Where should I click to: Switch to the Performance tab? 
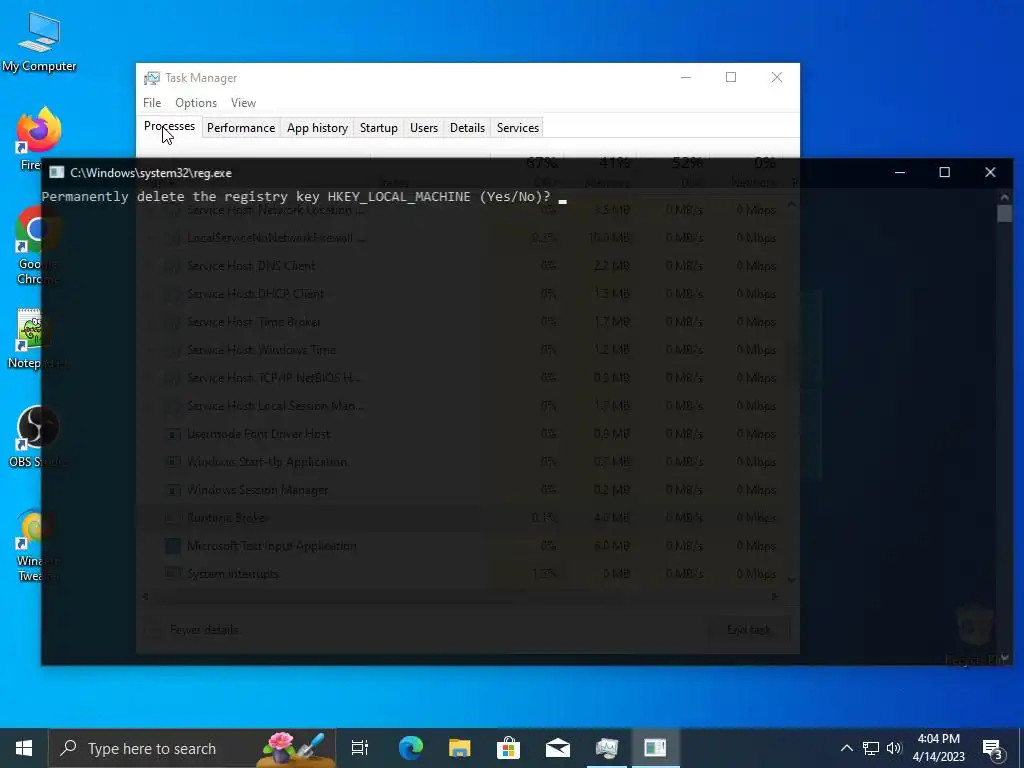point(241,127)
